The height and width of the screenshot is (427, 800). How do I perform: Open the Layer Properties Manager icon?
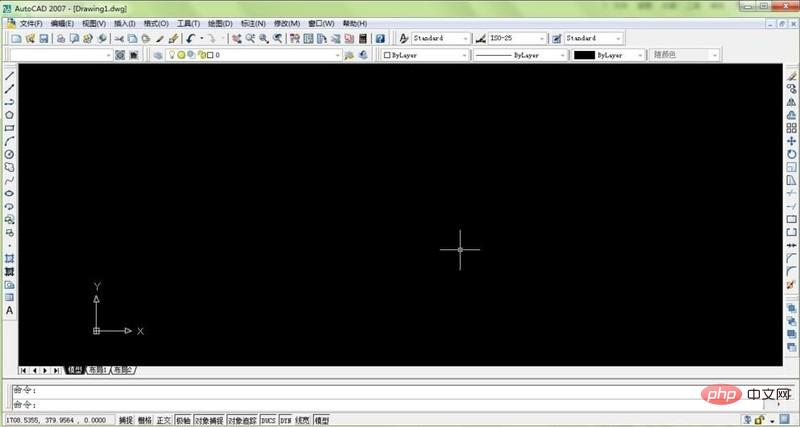(158, 55)
